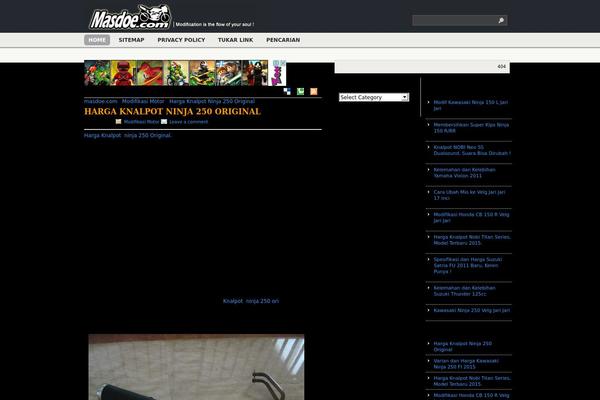
Task: Click the exhaust pipe photo
Action: (196, 367)
